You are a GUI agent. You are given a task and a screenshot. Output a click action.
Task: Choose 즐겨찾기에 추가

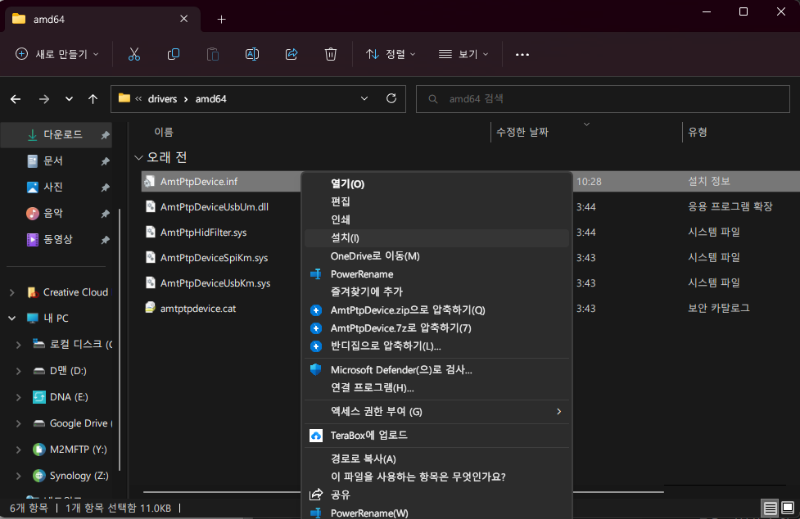[x=437, y=292]
